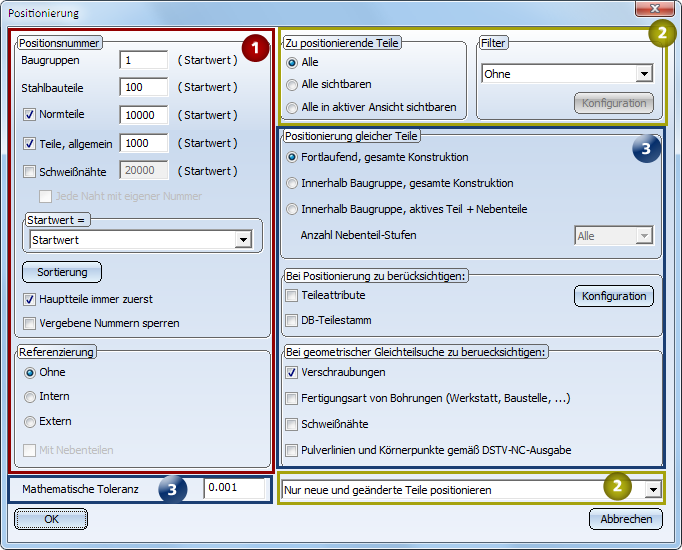The height and width of the screenshot is (550, 682).
Task: Click the Teile, allgemein value field
Action: click(144, 143)
